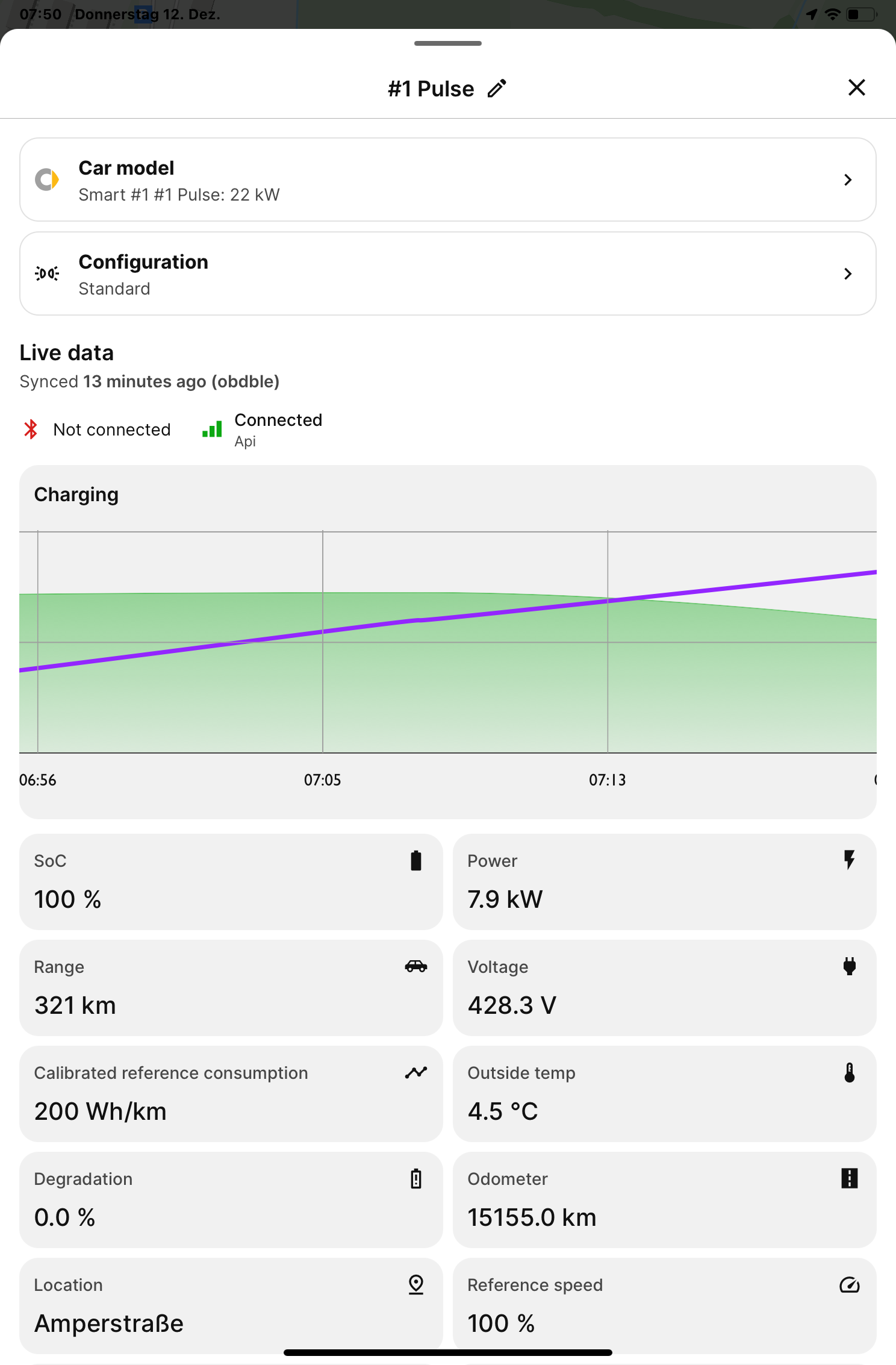Tap the Range car icon
Viewport: 896px width, 1365px height.
pos(415,966)
